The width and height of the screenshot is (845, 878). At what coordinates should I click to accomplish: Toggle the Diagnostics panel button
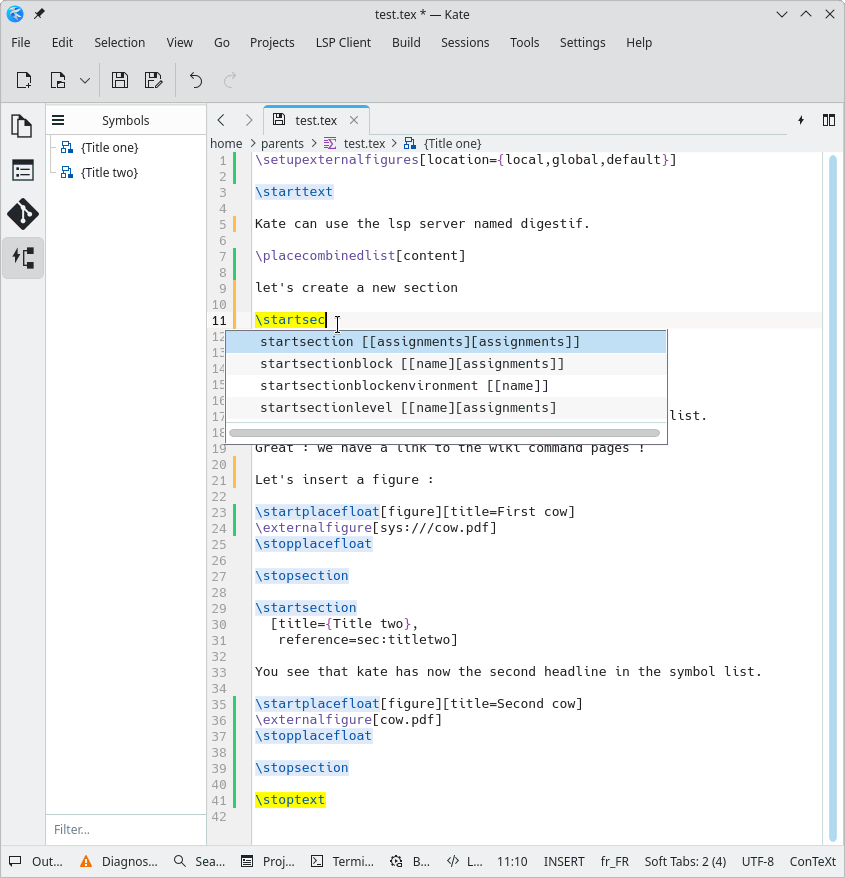119,861
